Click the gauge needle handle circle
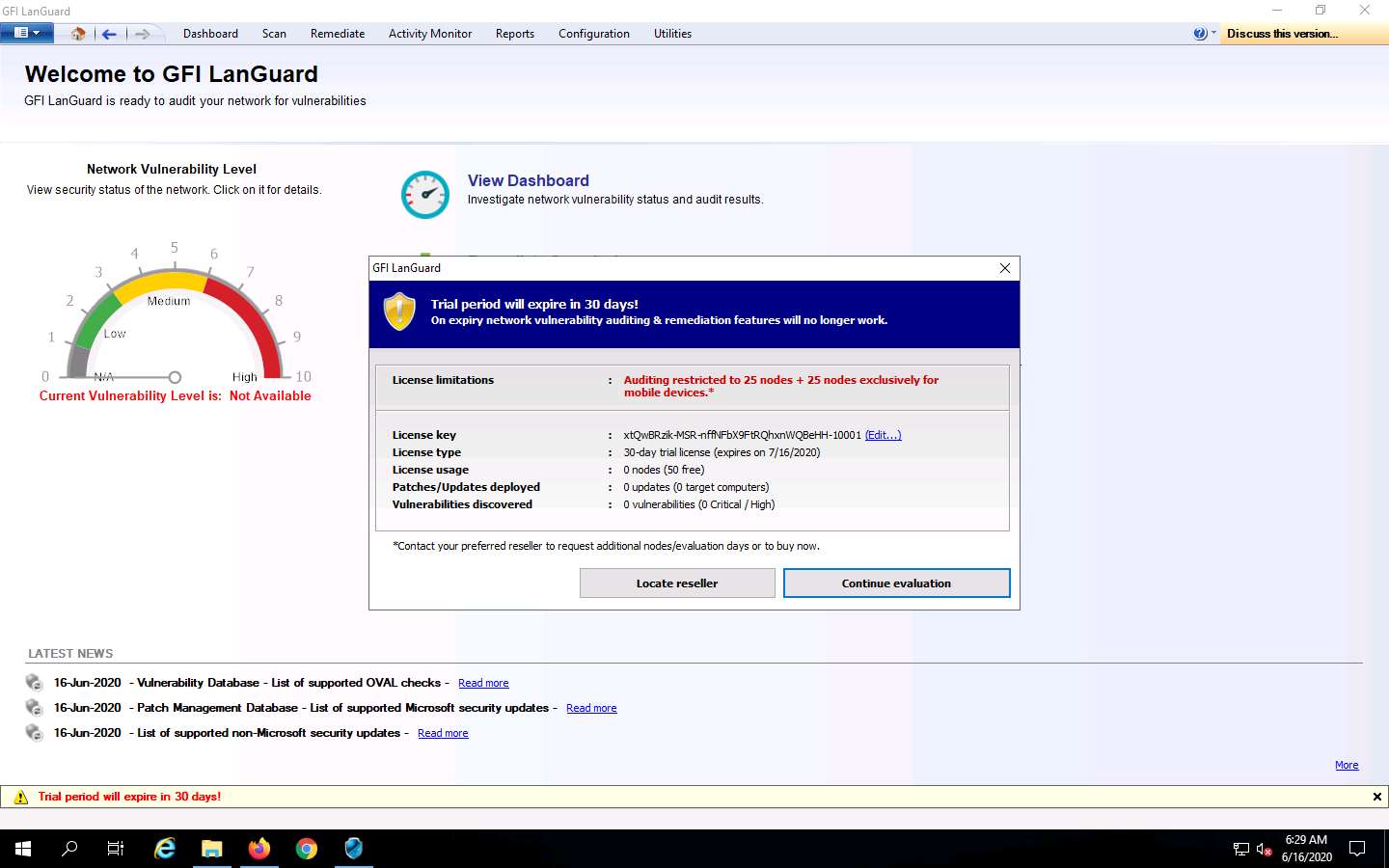 pyautogui.click(x=175, y=377)
